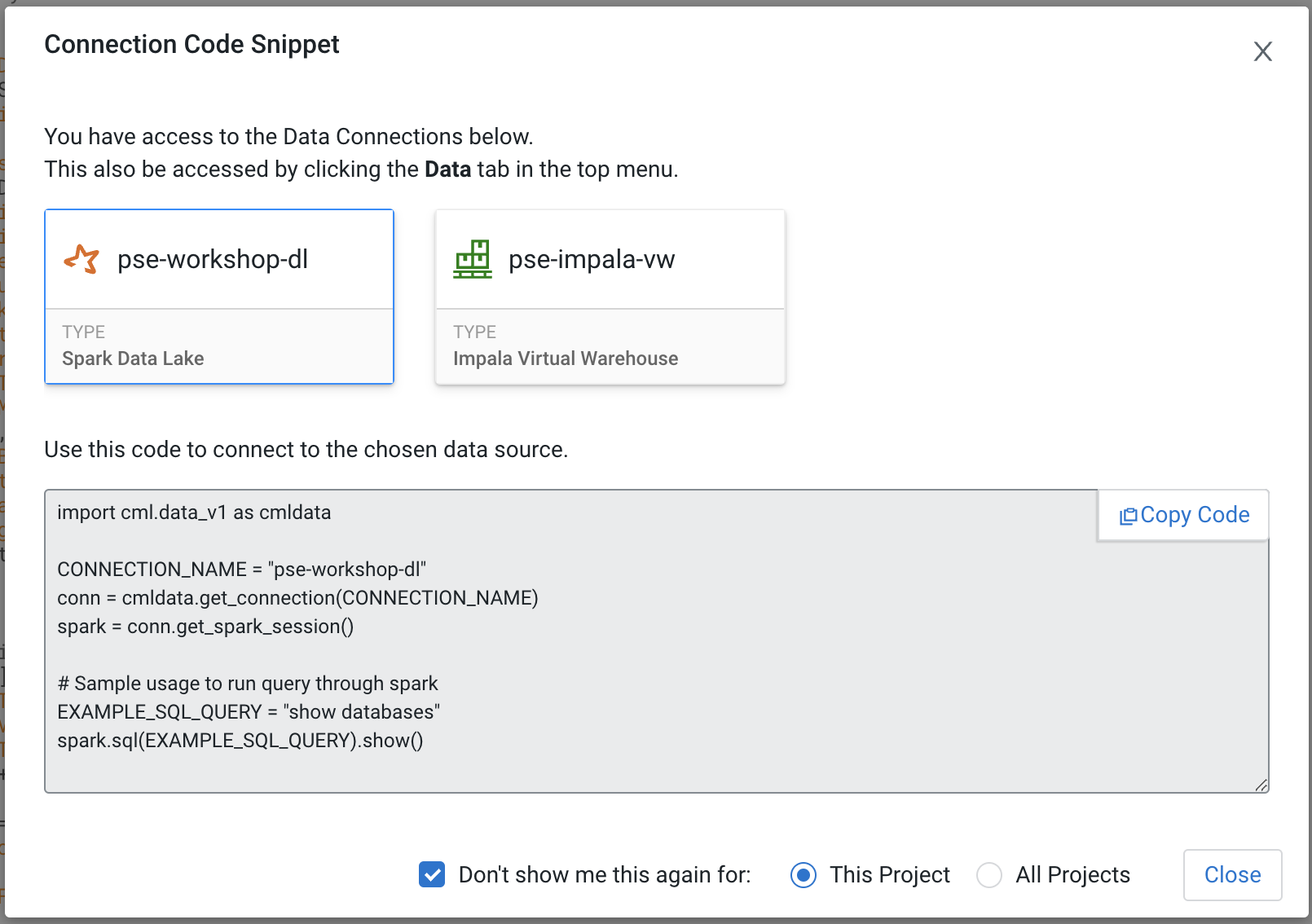Select the This Project radio button
Screen dimensions: 1312x924
click(x=803, y=875)
